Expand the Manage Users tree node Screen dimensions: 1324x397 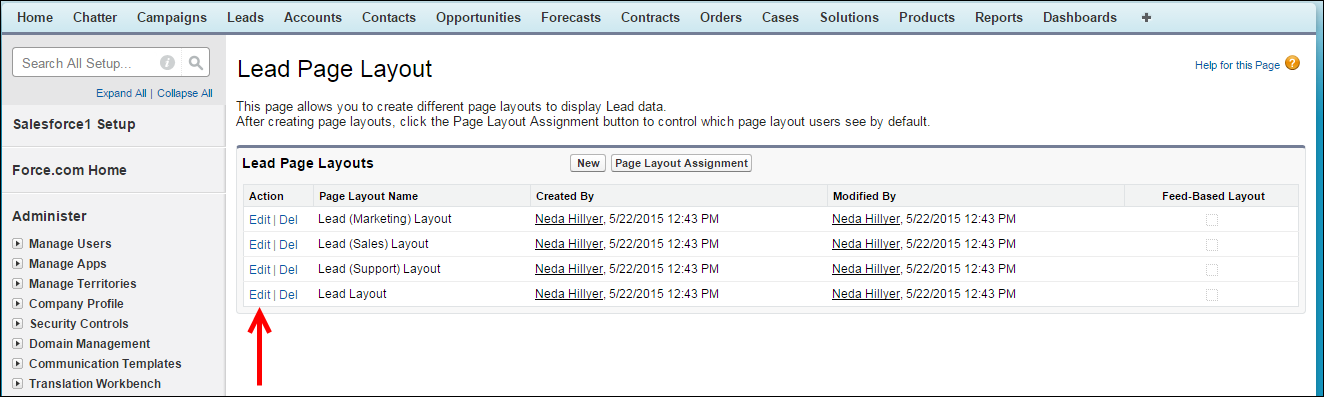coord(18,244)
